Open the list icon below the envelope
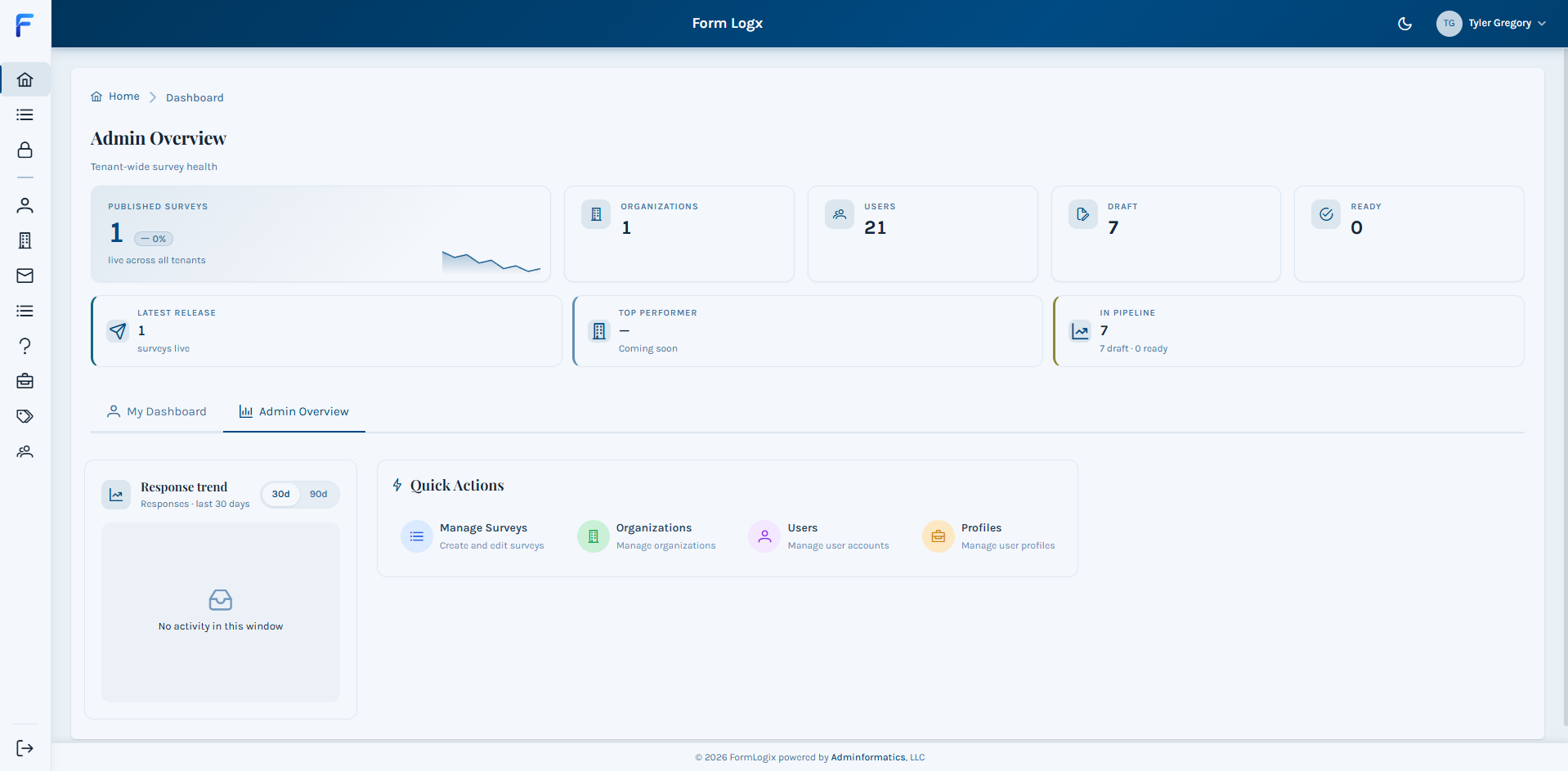The width and height of the screenshot is (1568, 771). coord(25,311)
